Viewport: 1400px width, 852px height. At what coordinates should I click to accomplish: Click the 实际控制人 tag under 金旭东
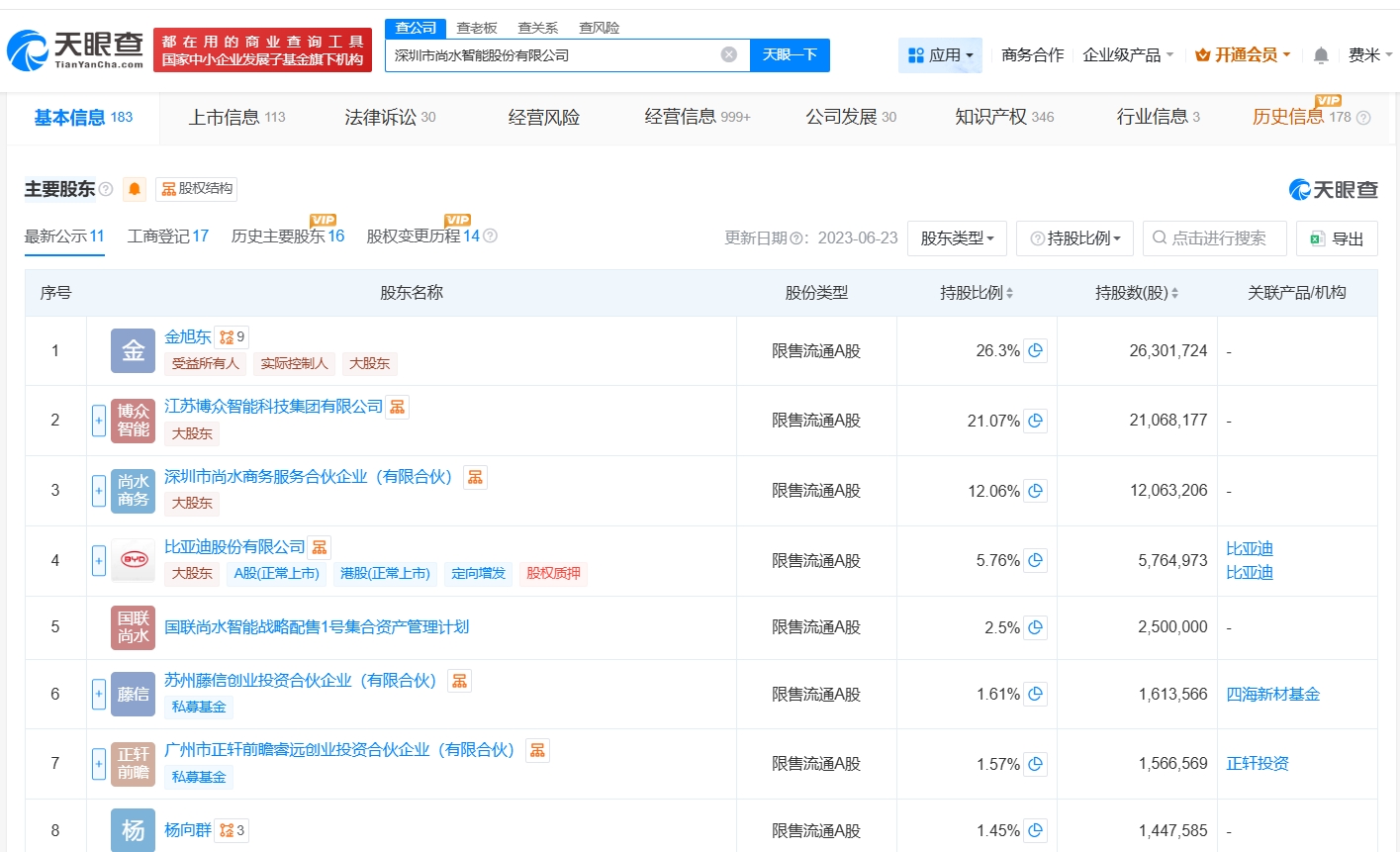click(x=295, y=364)
